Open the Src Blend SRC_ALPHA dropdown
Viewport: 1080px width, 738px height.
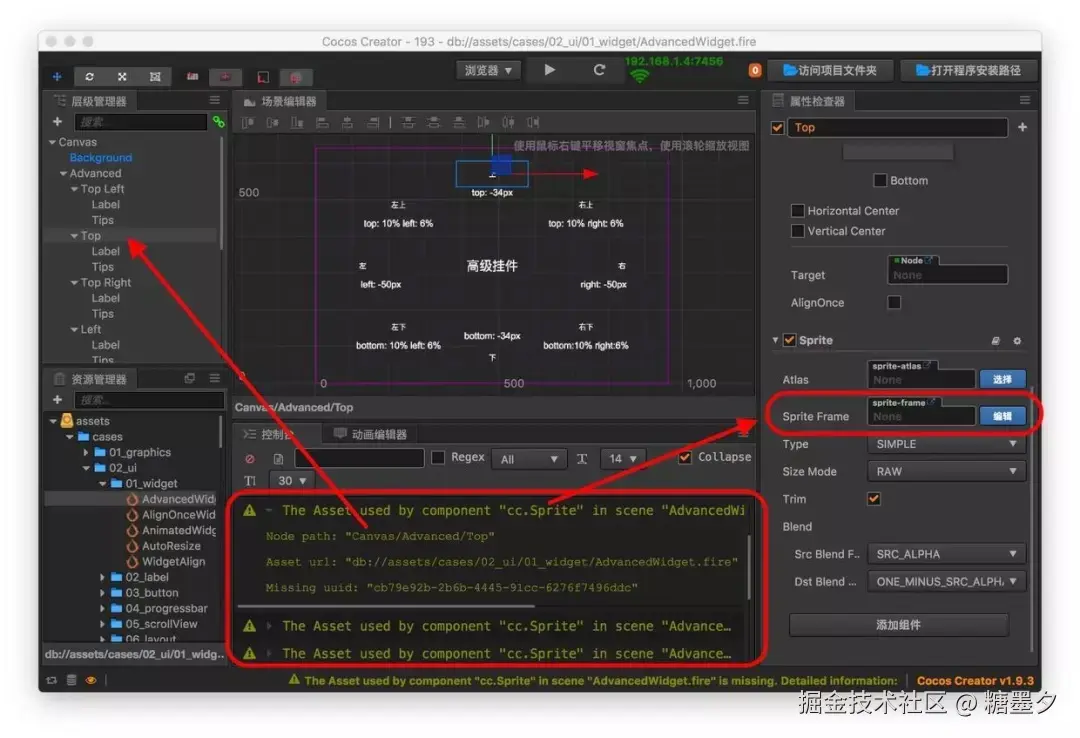point(946,554)
